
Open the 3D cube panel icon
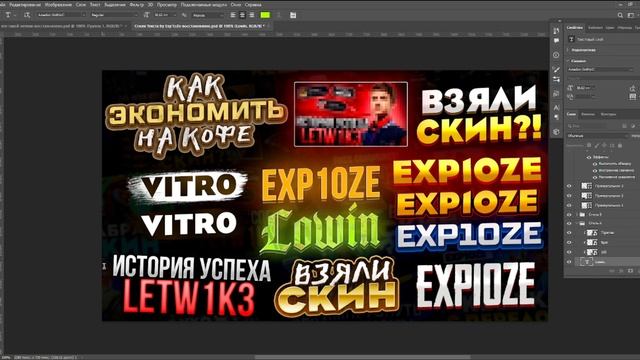(x=556, y=132)
